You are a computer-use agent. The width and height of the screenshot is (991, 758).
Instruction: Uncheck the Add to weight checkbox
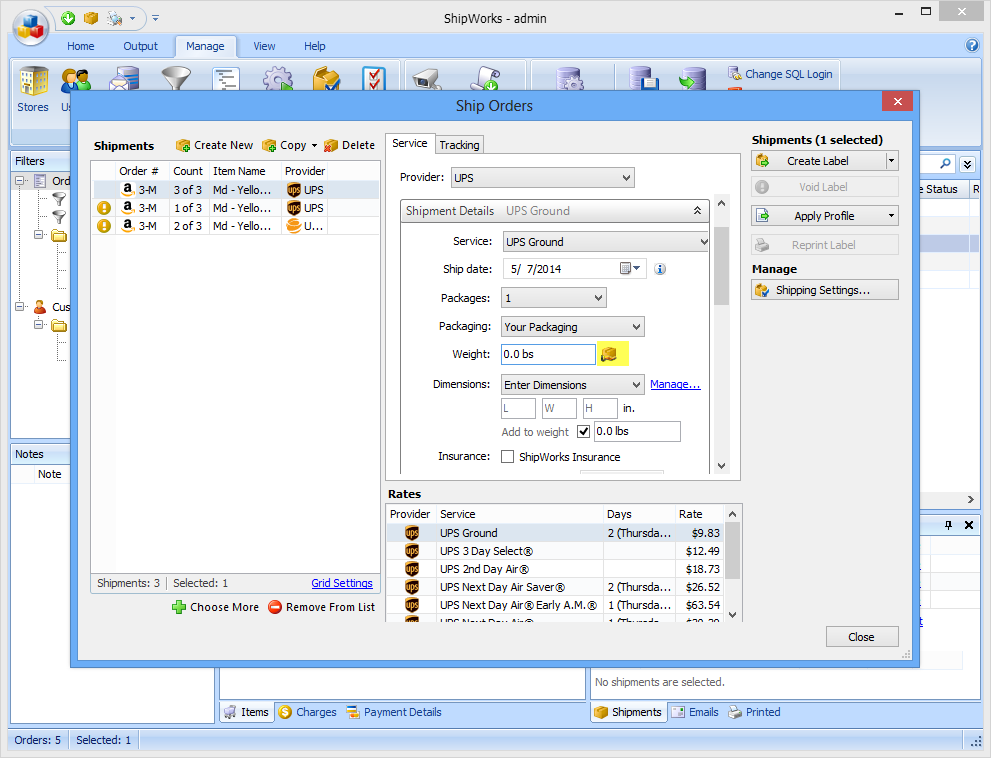tap(584, 432)
